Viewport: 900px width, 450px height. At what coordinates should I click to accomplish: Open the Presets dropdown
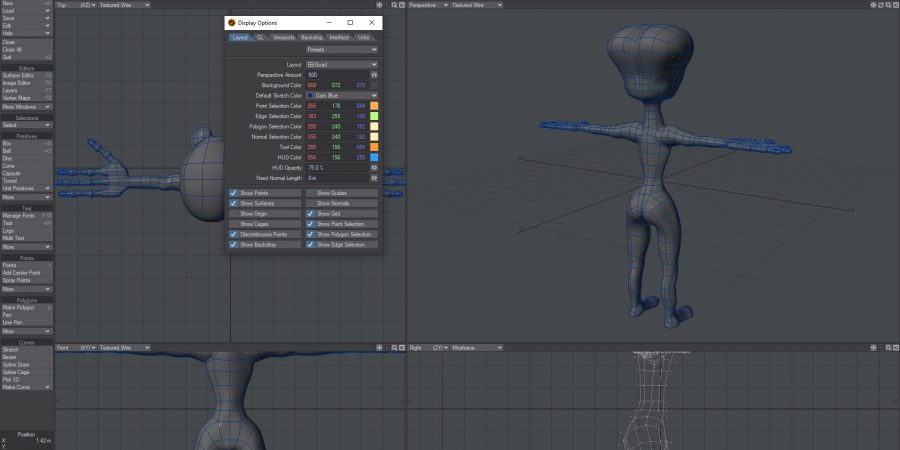tap(342, 48)
